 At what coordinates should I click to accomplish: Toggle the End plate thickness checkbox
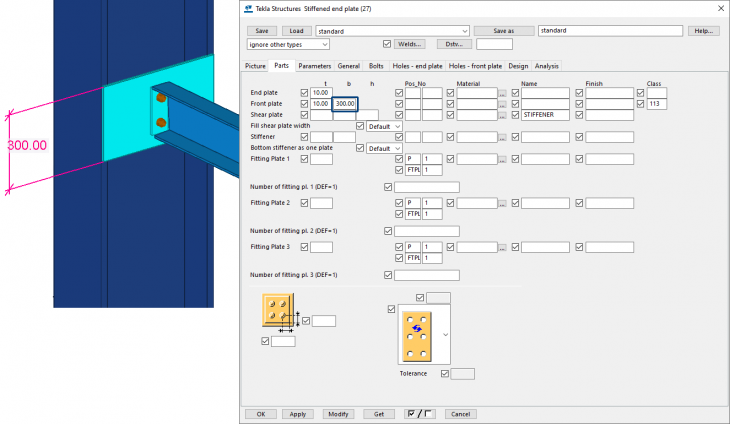coord(304,93)
